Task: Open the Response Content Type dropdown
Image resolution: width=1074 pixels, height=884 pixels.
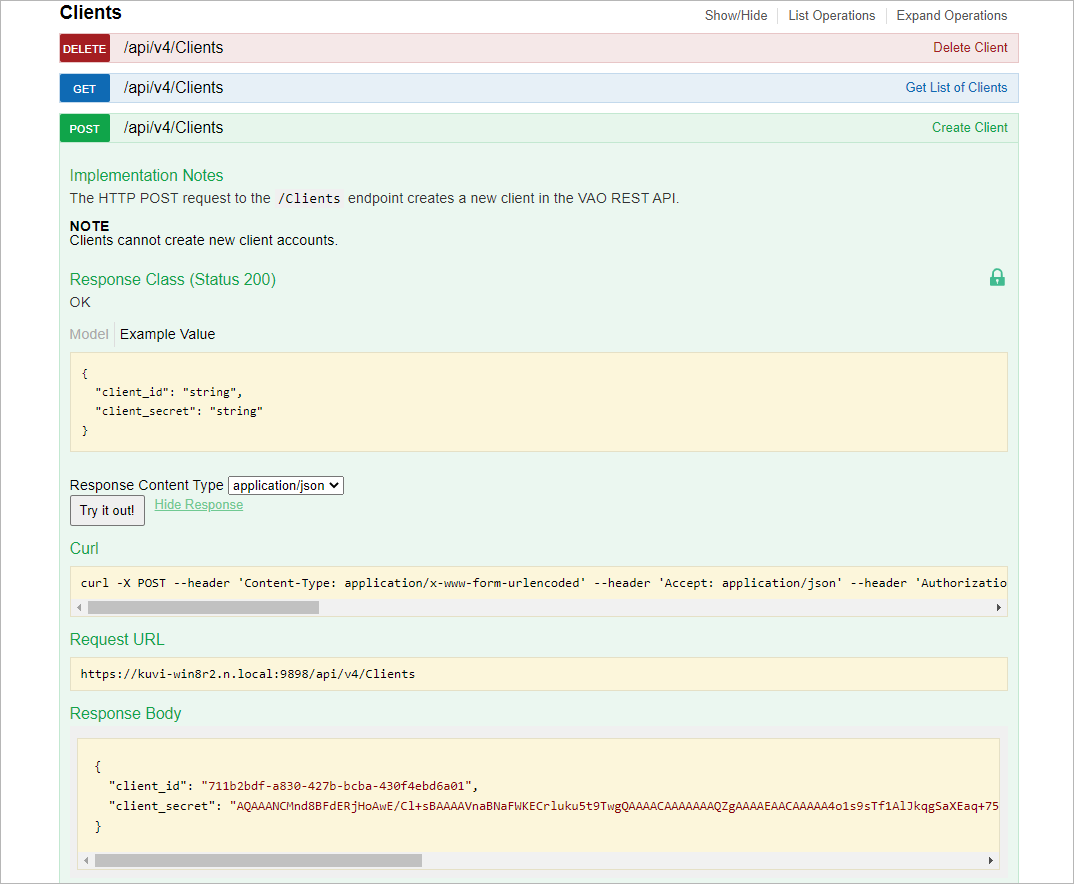Action: [286, 485]
